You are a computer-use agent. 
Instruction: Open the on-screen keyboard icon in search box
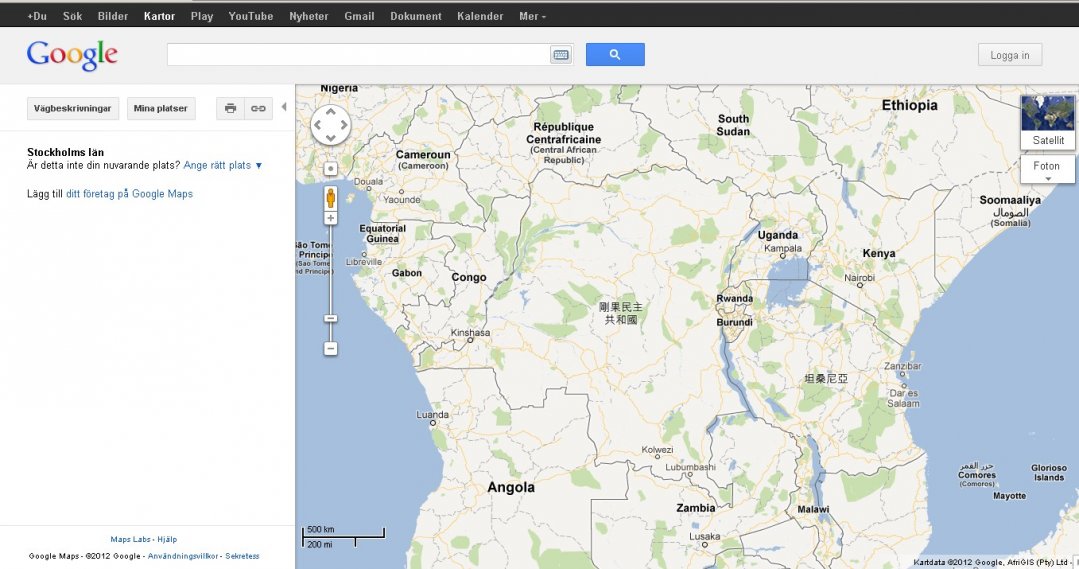[561, 55]
